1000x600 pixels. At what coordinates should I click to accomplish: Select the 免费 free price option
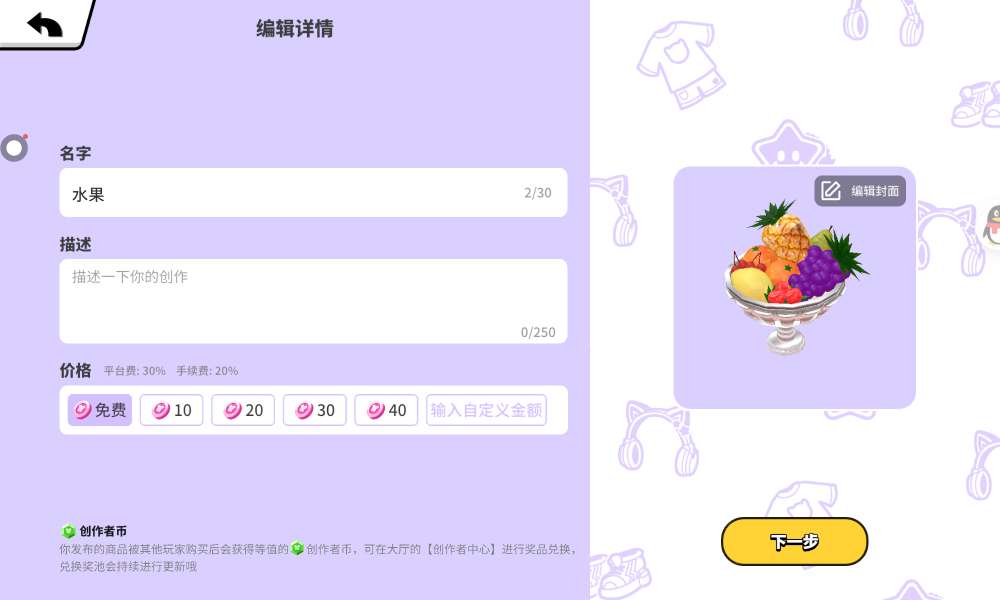tap(100, 410)
